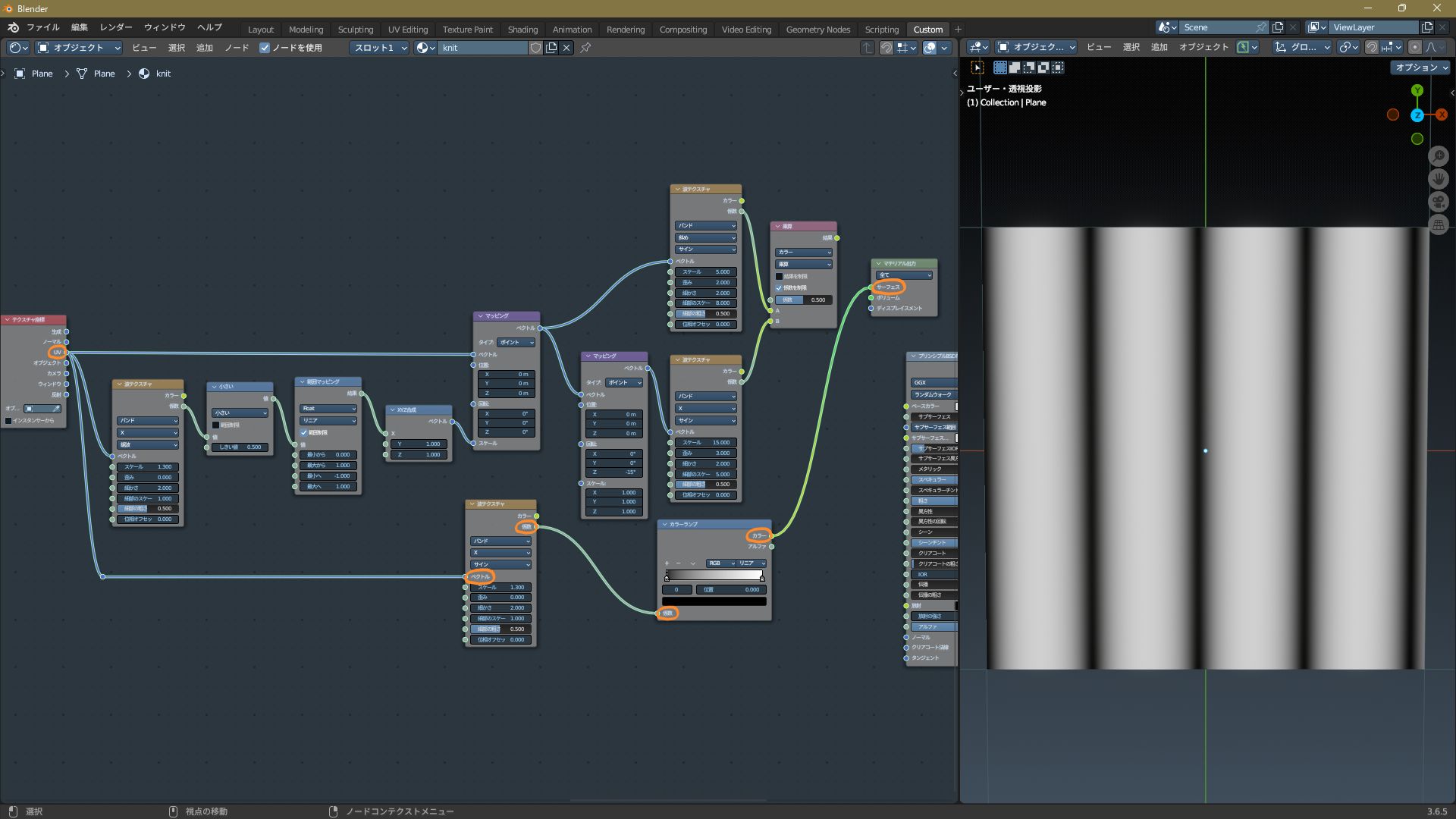Click the viewport zoom magnifier gizmo

1438,156
